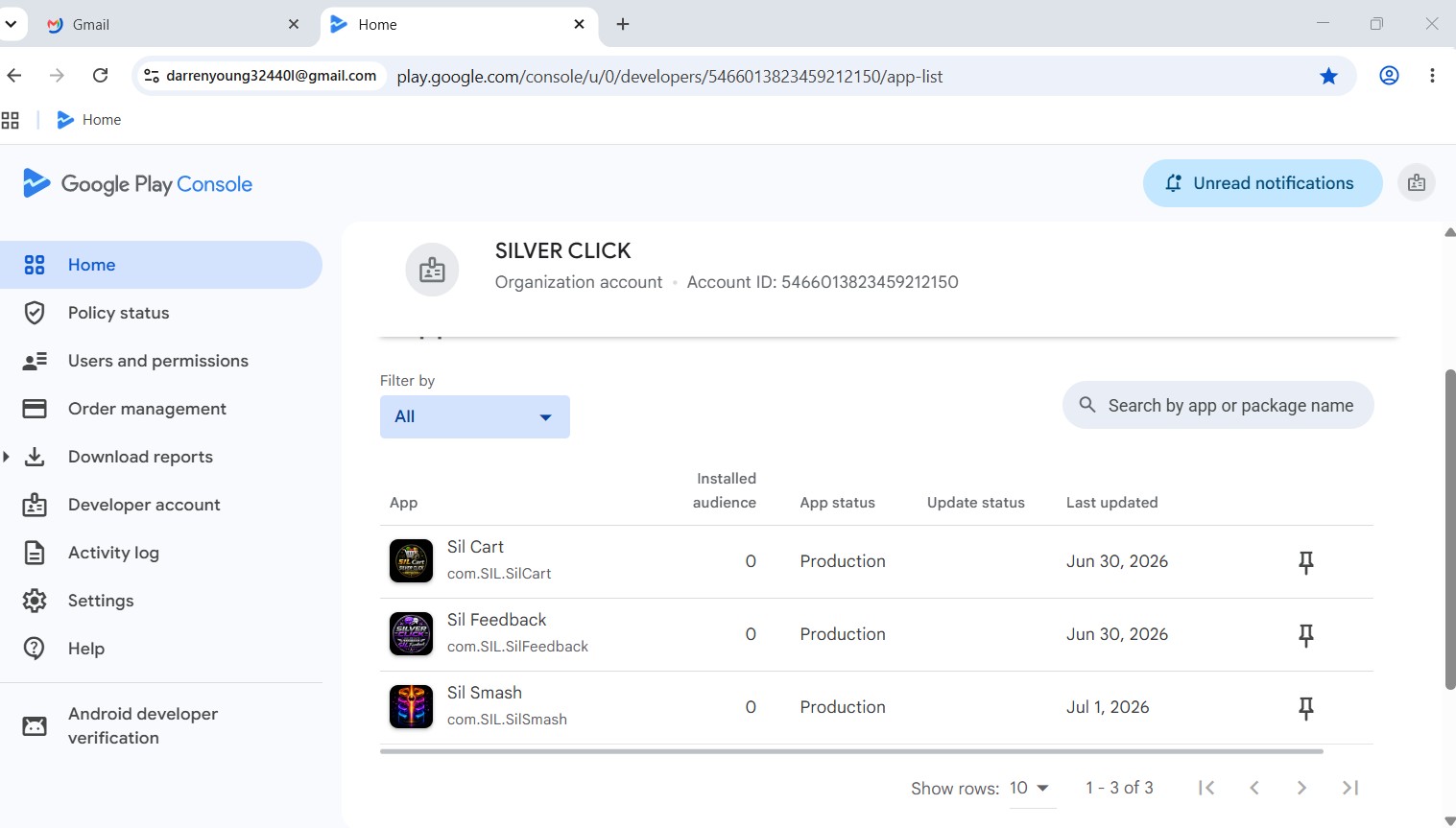Click the Installed audience column header

coord(725,490)
